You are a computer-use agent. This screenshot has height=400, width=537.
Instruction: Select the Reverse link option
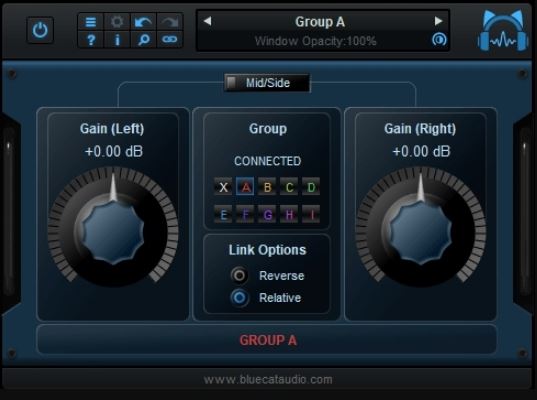pyautogui.click(x=239, y=275)
